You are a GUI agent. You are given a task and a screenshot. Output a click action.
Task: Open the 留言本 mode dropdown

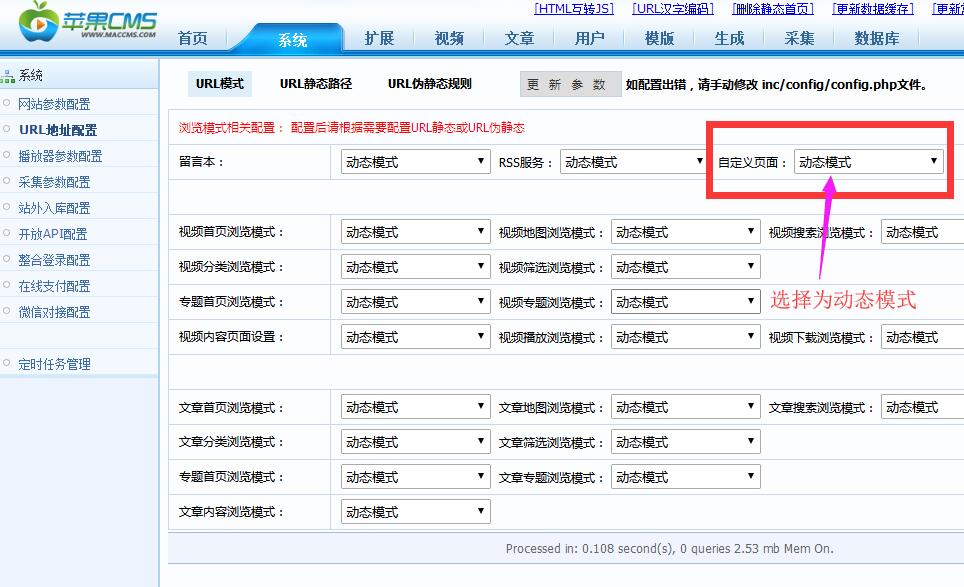[414, 160]
